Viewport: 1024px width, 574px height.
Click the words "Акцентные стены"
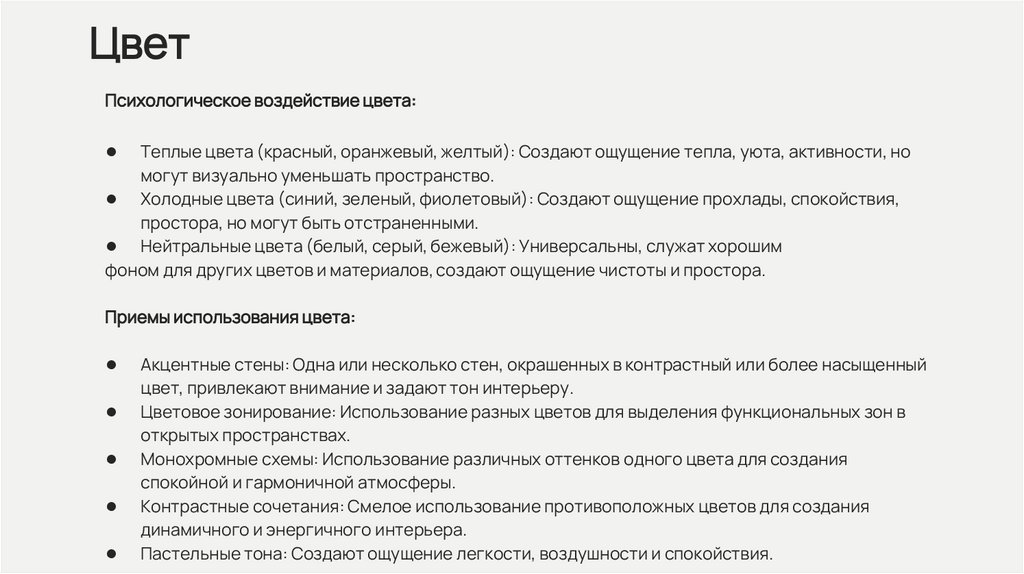point(214,364)
